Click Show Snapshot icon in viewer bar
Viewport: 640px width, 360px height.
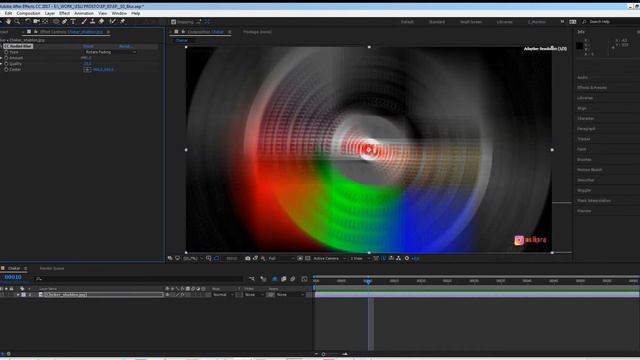(256, 258)
